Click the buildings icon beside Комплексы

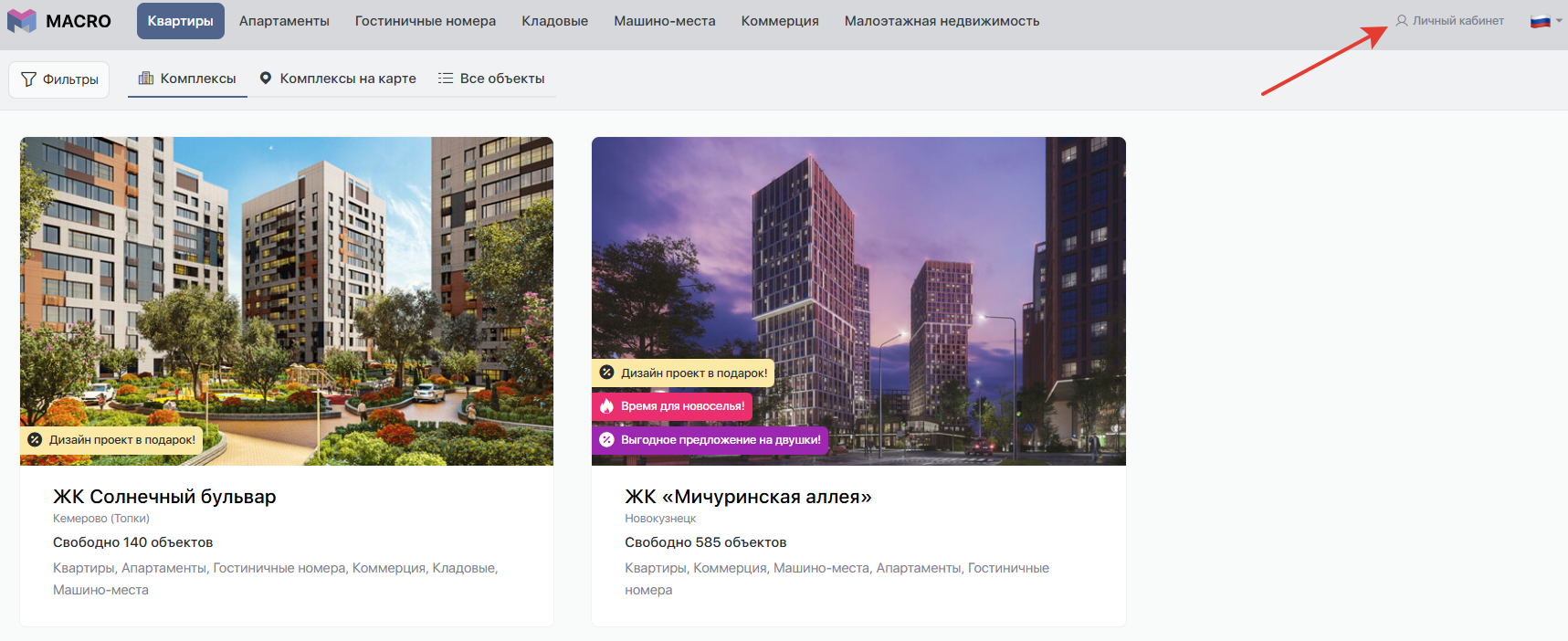146,79
